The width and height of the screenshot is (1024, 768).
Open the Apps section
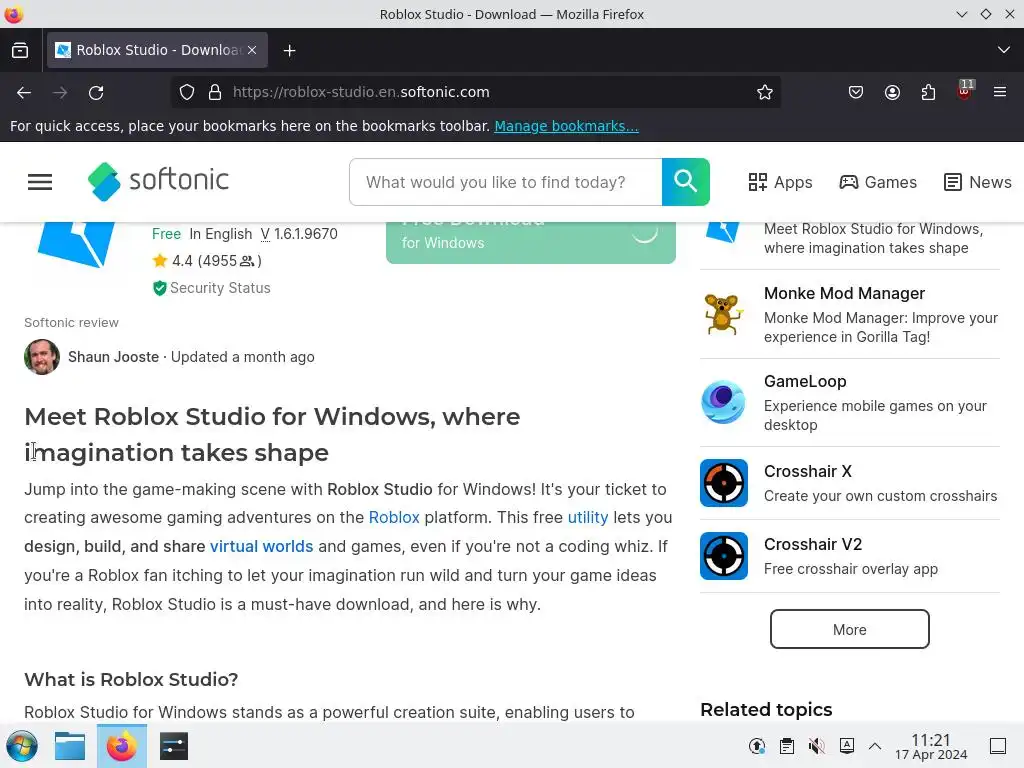pos(780,182)
